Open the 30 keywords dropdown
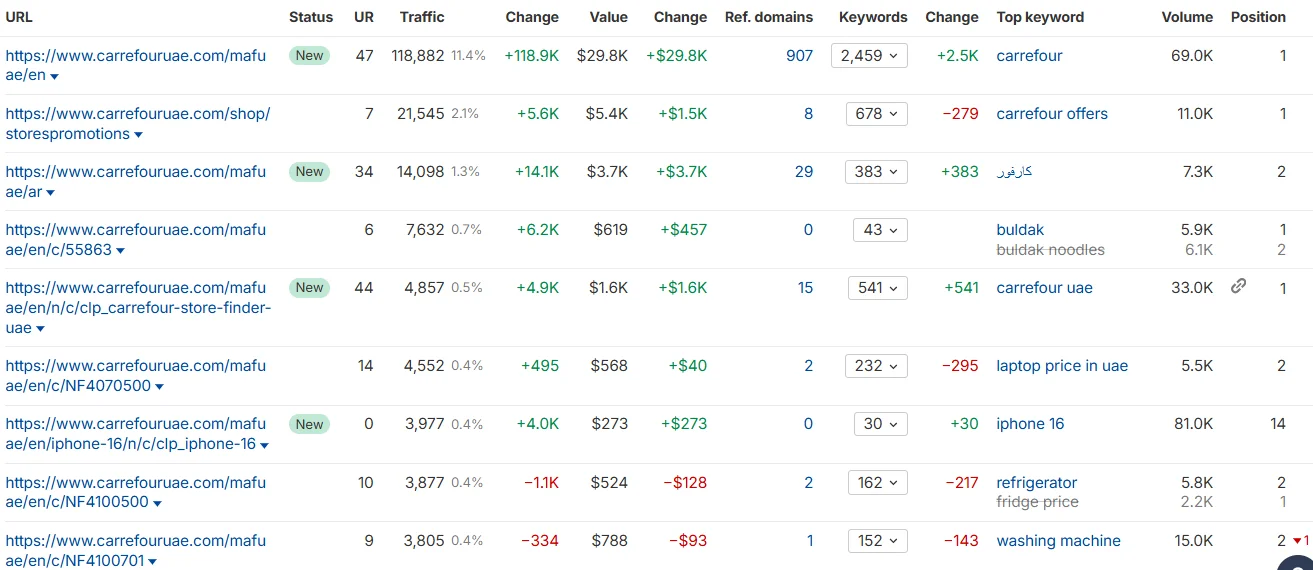 pos(880,424)
